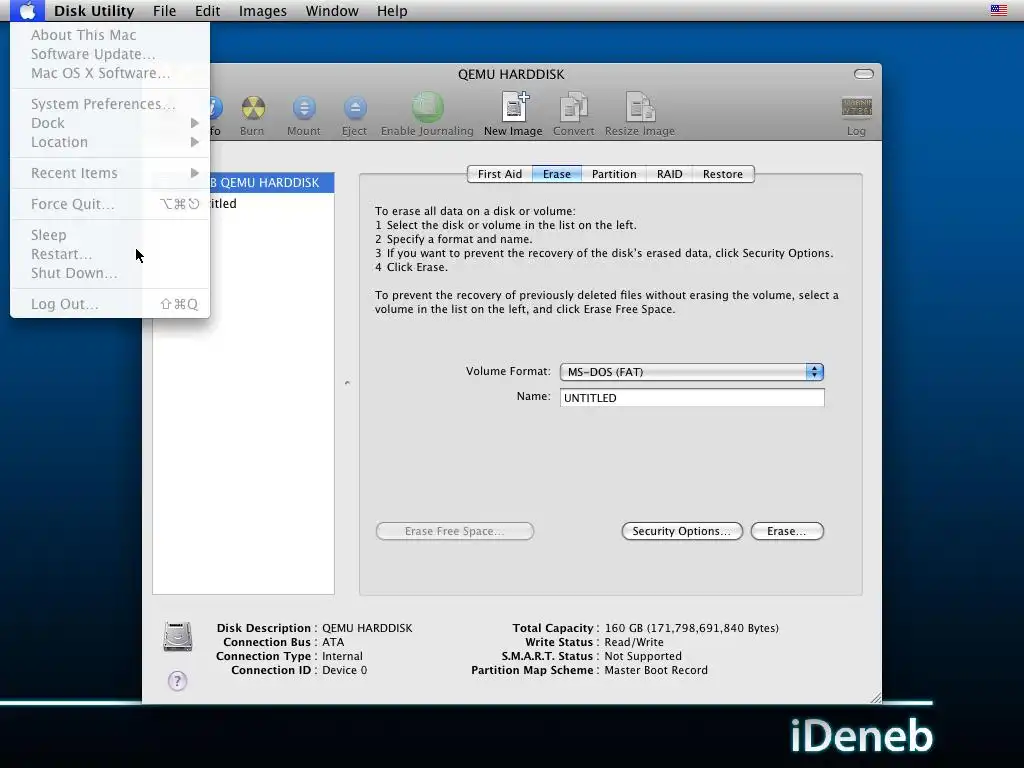The image size is (1024, 768).
Task: Switch to the First Aid tab
Action: (x=500, y=174)
